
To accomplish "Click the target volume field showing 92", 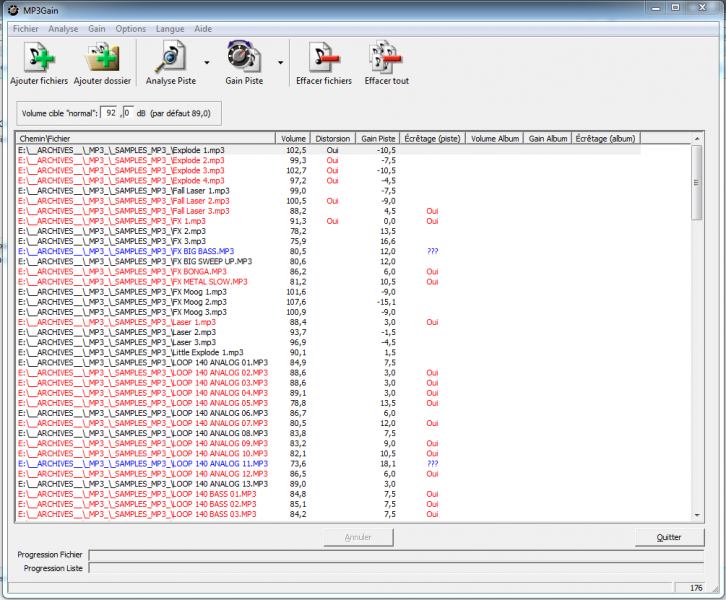I will point(109,112).
